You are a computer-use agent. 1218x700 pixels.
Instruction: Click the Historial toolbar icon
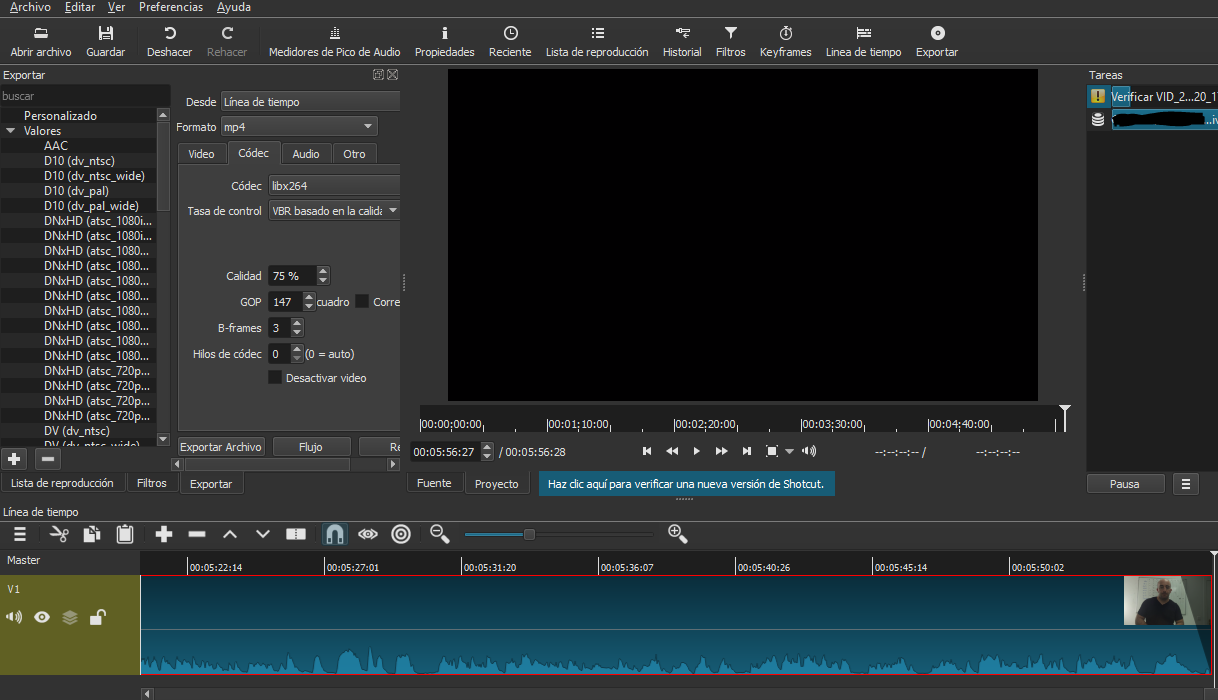tap(682, 41)
